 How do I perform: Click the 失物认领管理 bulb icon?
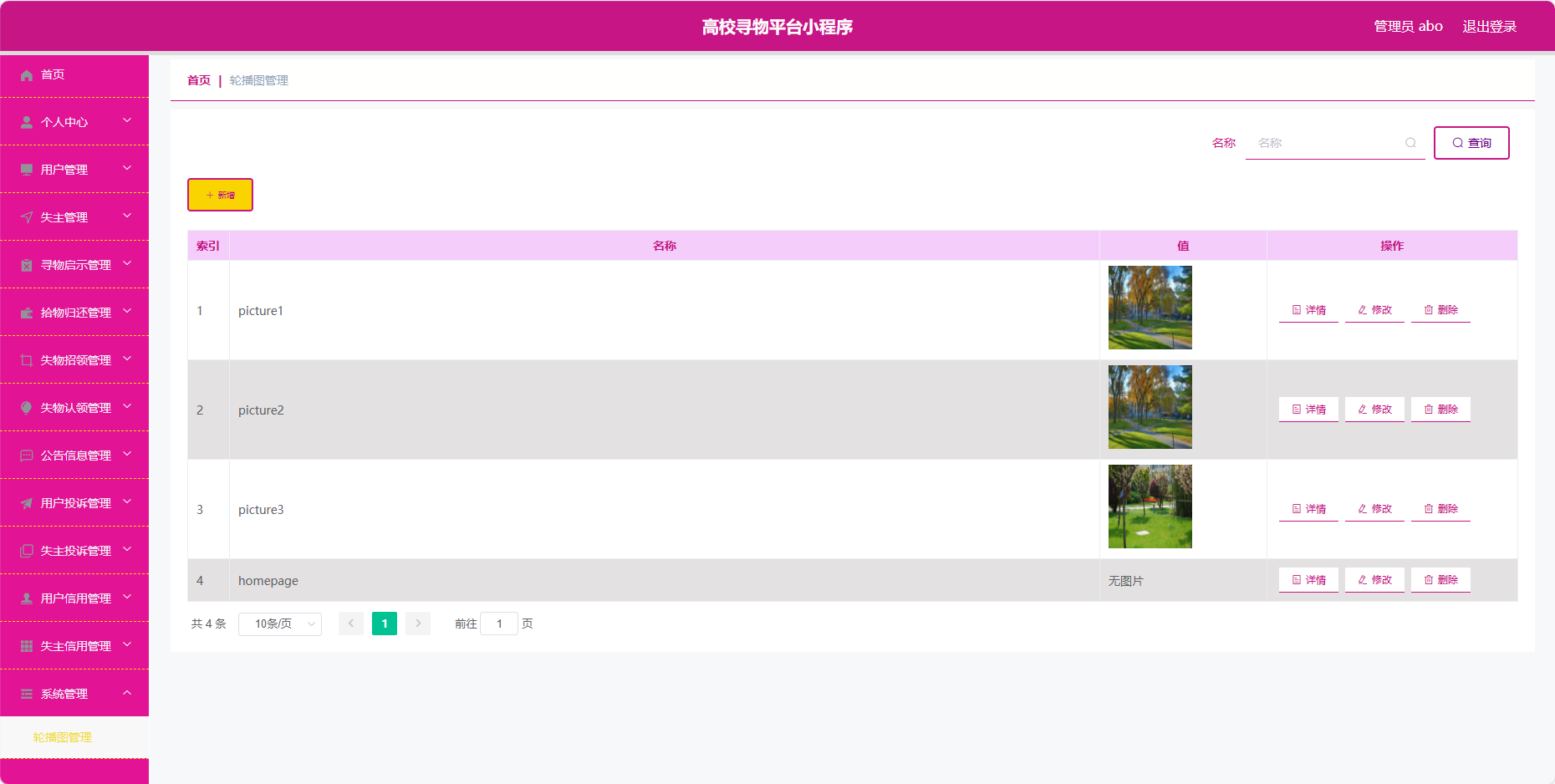tap(27, 408)
